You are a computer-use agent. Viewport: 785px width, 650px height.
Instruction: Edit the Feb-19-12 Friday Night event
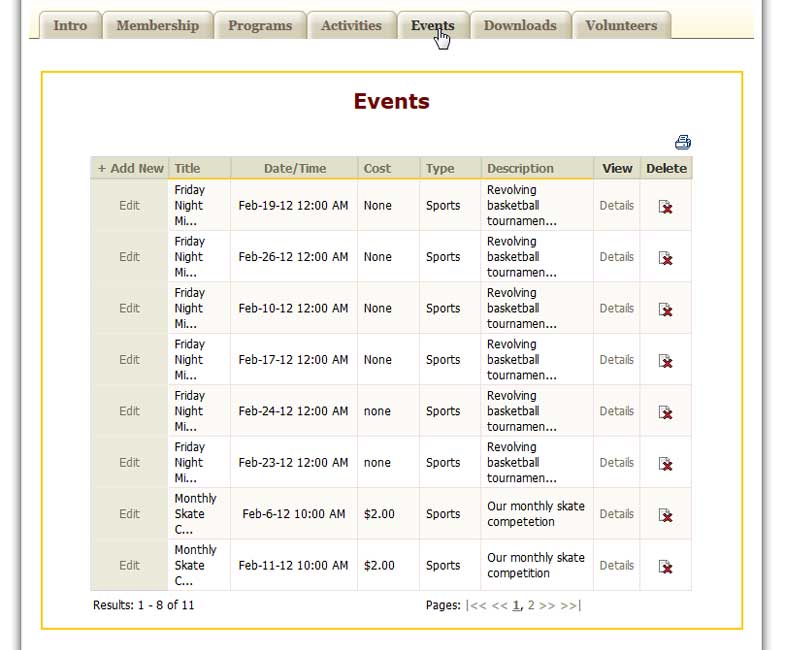click(129, 206)
